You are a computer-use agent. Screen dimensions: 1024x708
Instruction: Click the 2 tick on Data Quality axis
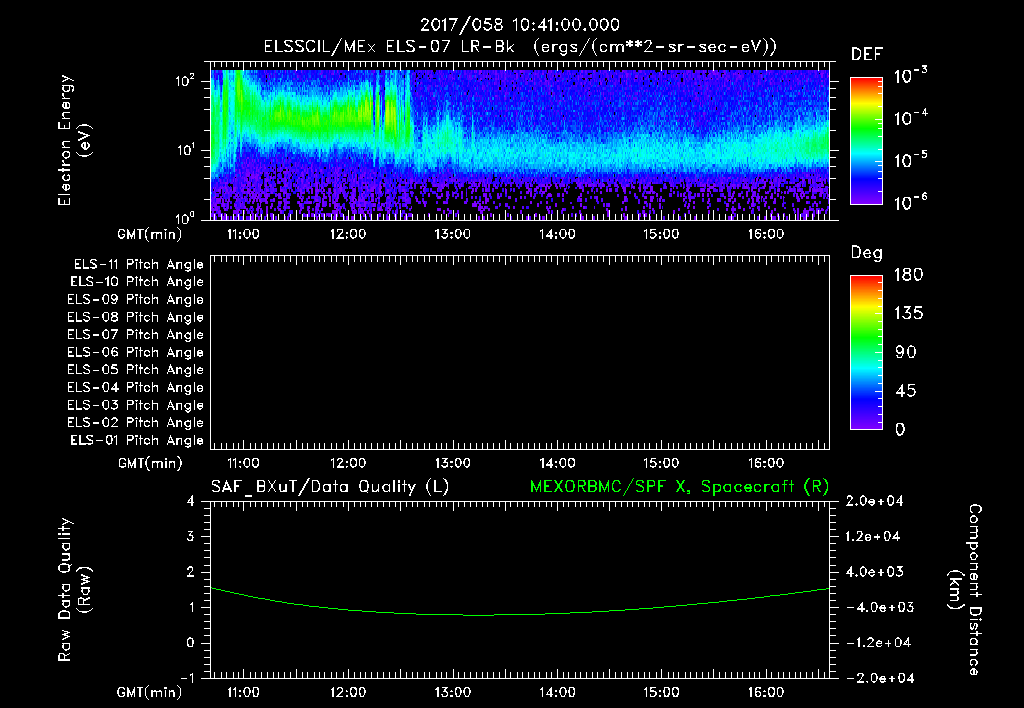(x=190, y=572)
